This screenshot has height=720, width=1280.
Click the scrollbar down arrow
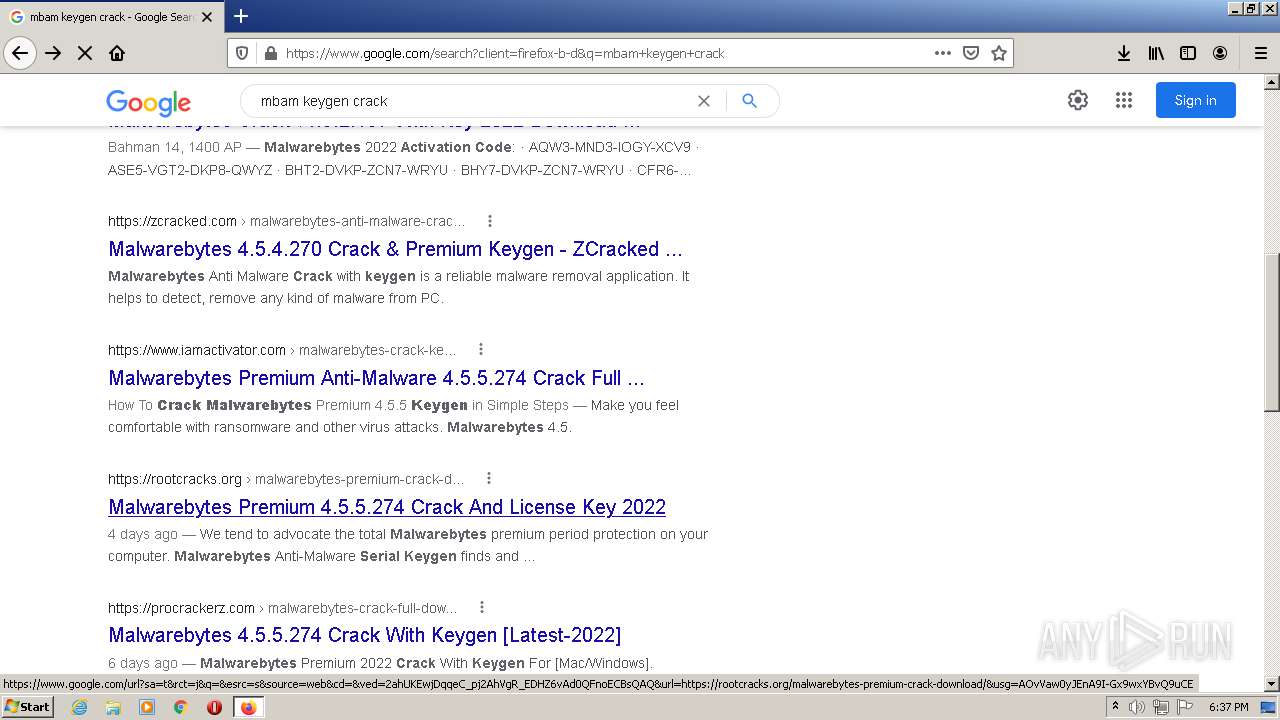click(x=1272, y=684)
